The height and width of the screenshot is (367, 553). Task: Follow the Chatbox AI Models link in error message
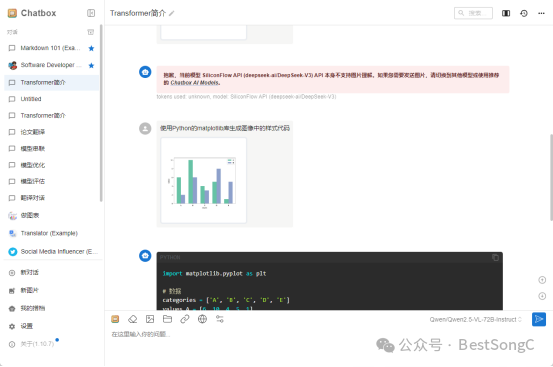195,82
